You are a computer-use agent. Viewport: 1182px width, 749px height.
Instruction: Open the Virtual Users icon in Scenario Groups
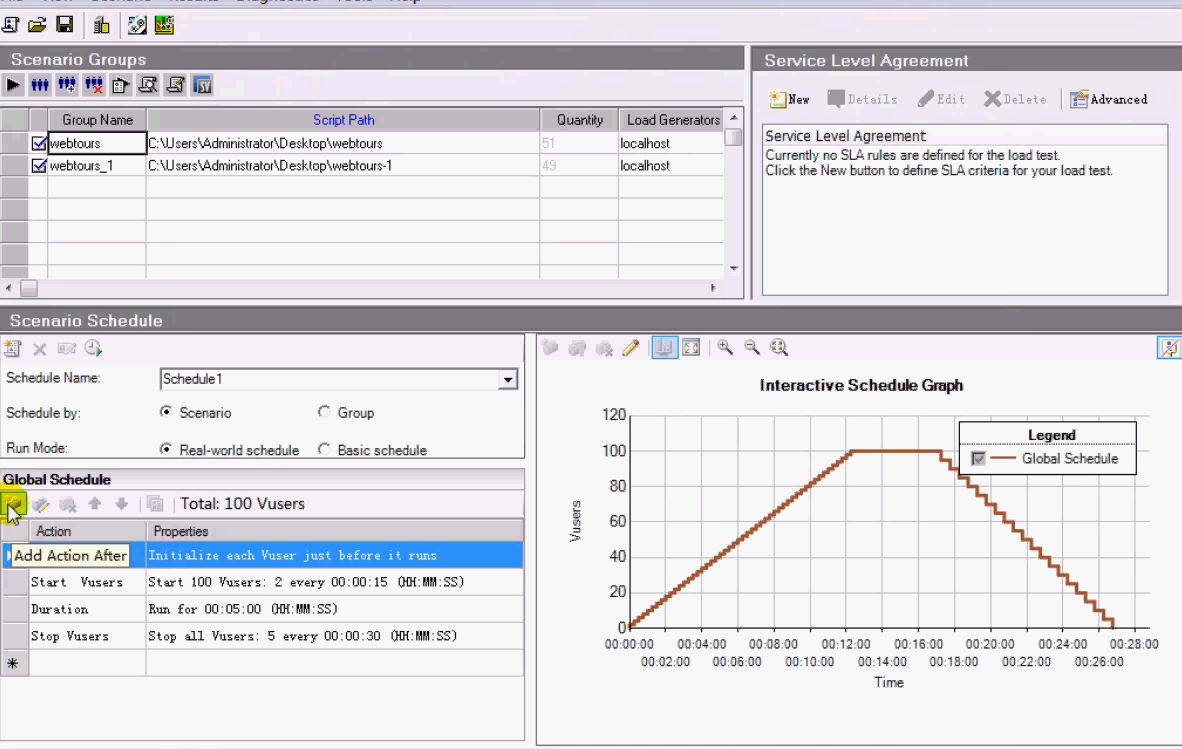[40, 84]
